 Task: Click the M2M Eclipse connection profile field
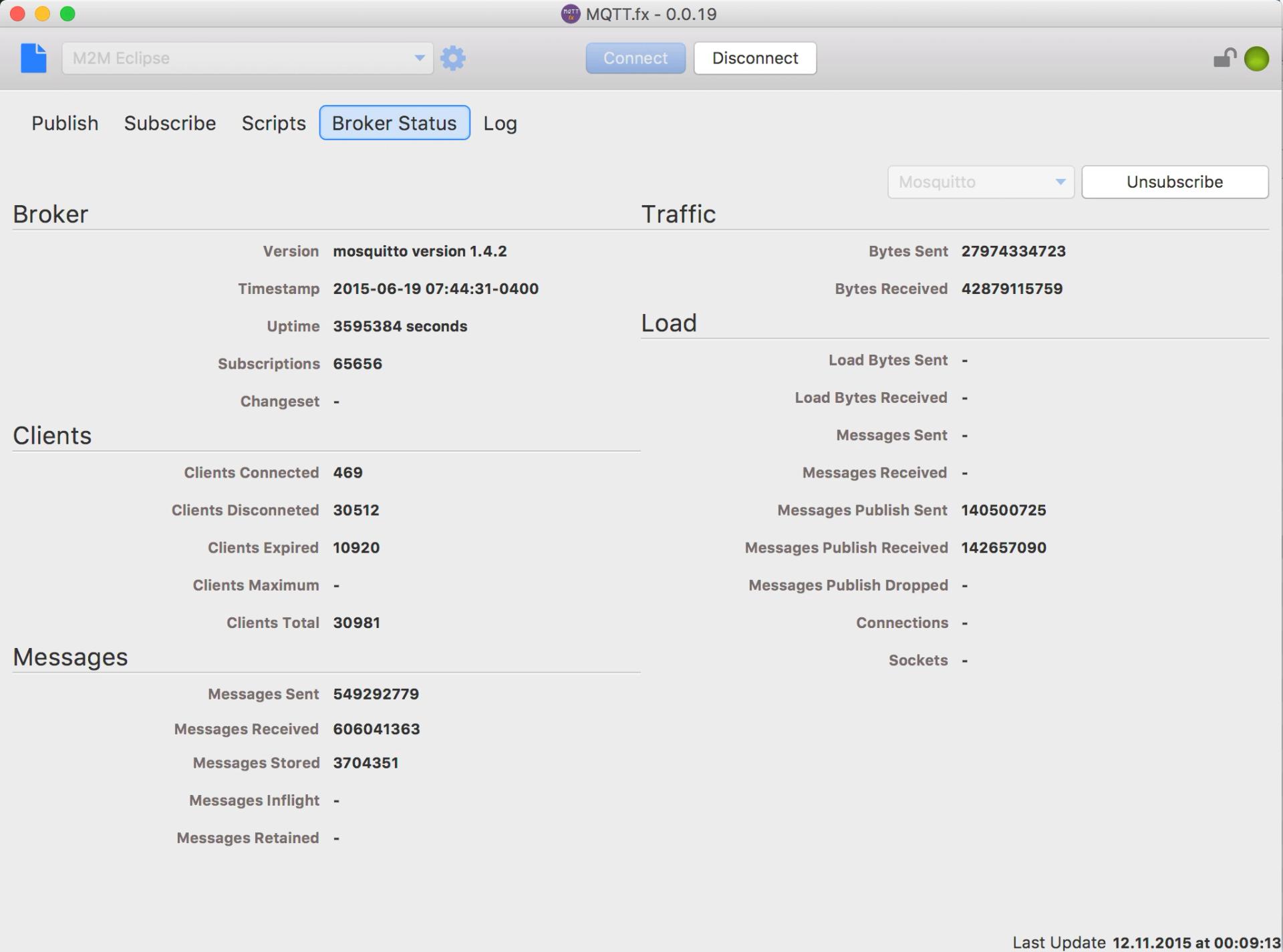click(x=234, y=58)
